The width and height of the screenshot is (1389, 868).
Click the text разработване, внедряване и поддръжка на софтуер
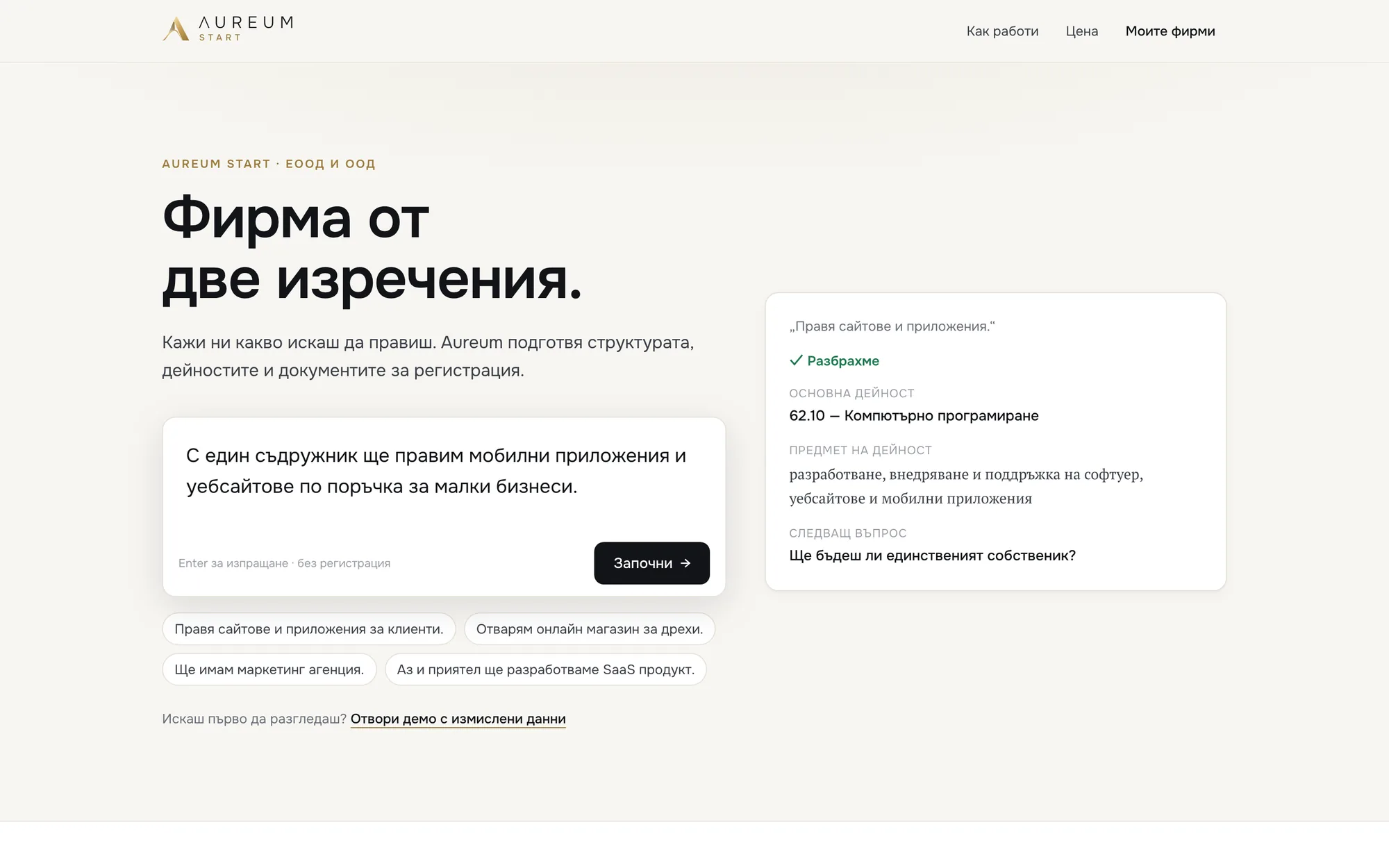click(966, 474)
